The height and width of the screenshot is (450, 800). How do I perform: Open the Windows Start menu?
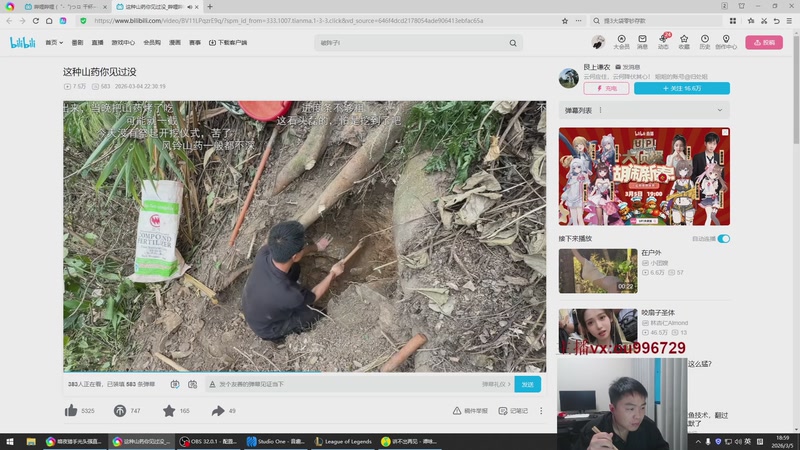point(10,442)
